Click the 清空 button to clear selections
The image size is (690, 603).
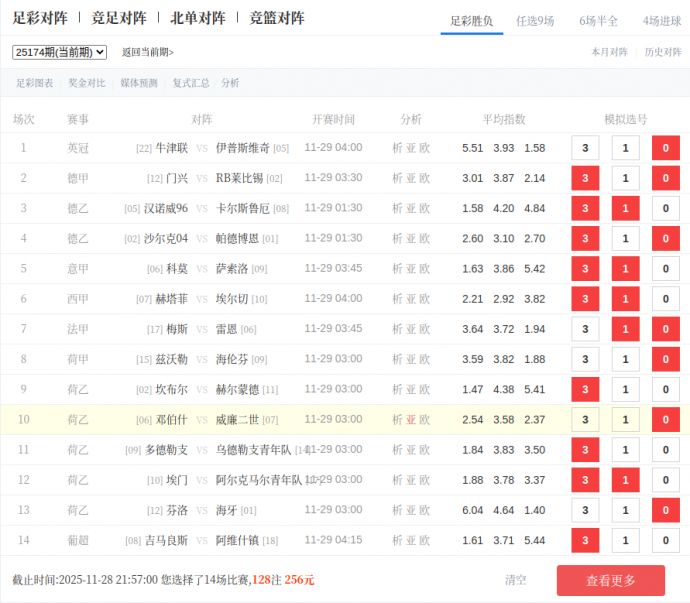point(516,580)
